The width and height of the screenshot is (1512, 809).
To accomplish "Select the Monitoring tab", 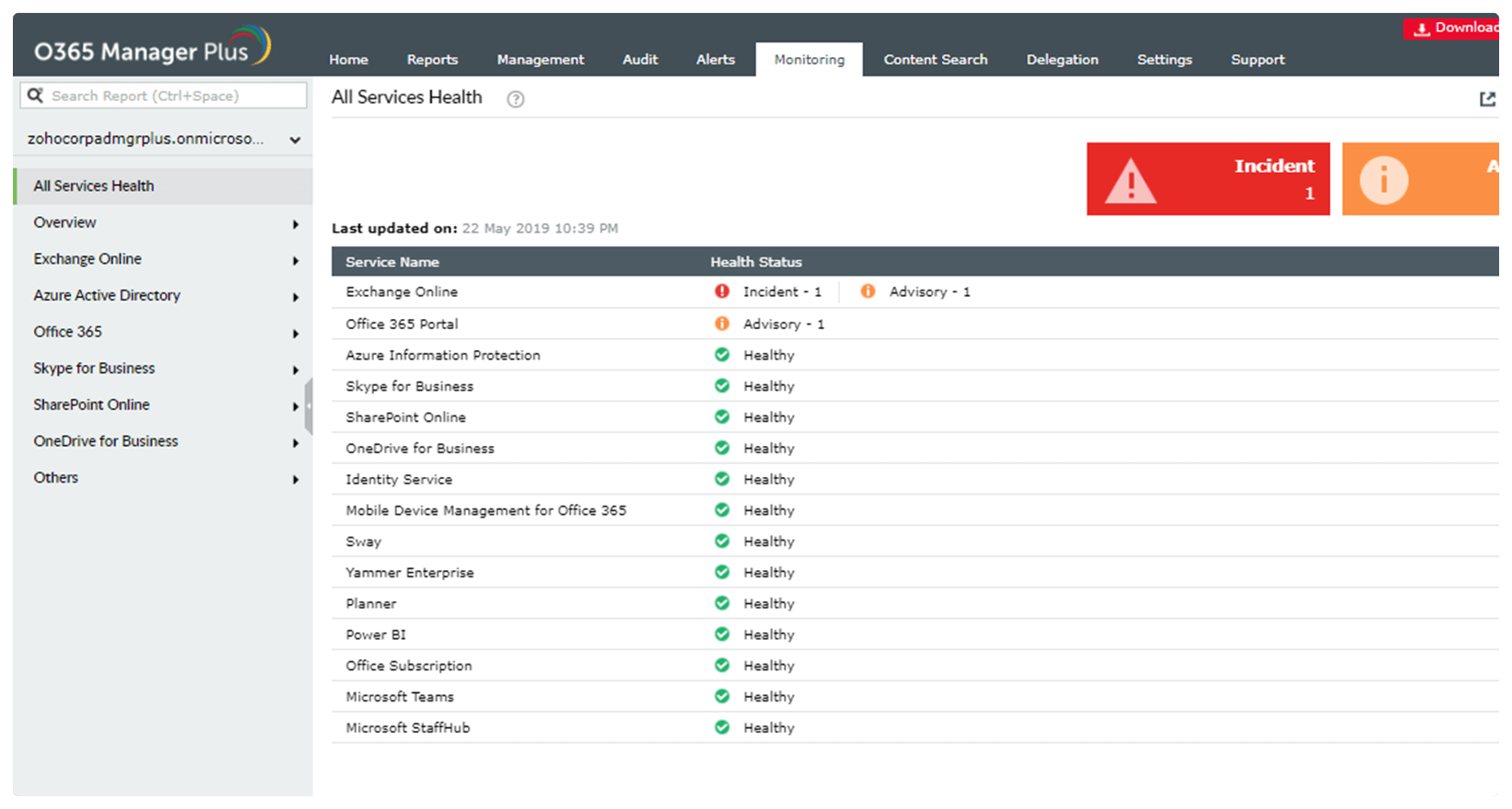I will tap(810, 60).
